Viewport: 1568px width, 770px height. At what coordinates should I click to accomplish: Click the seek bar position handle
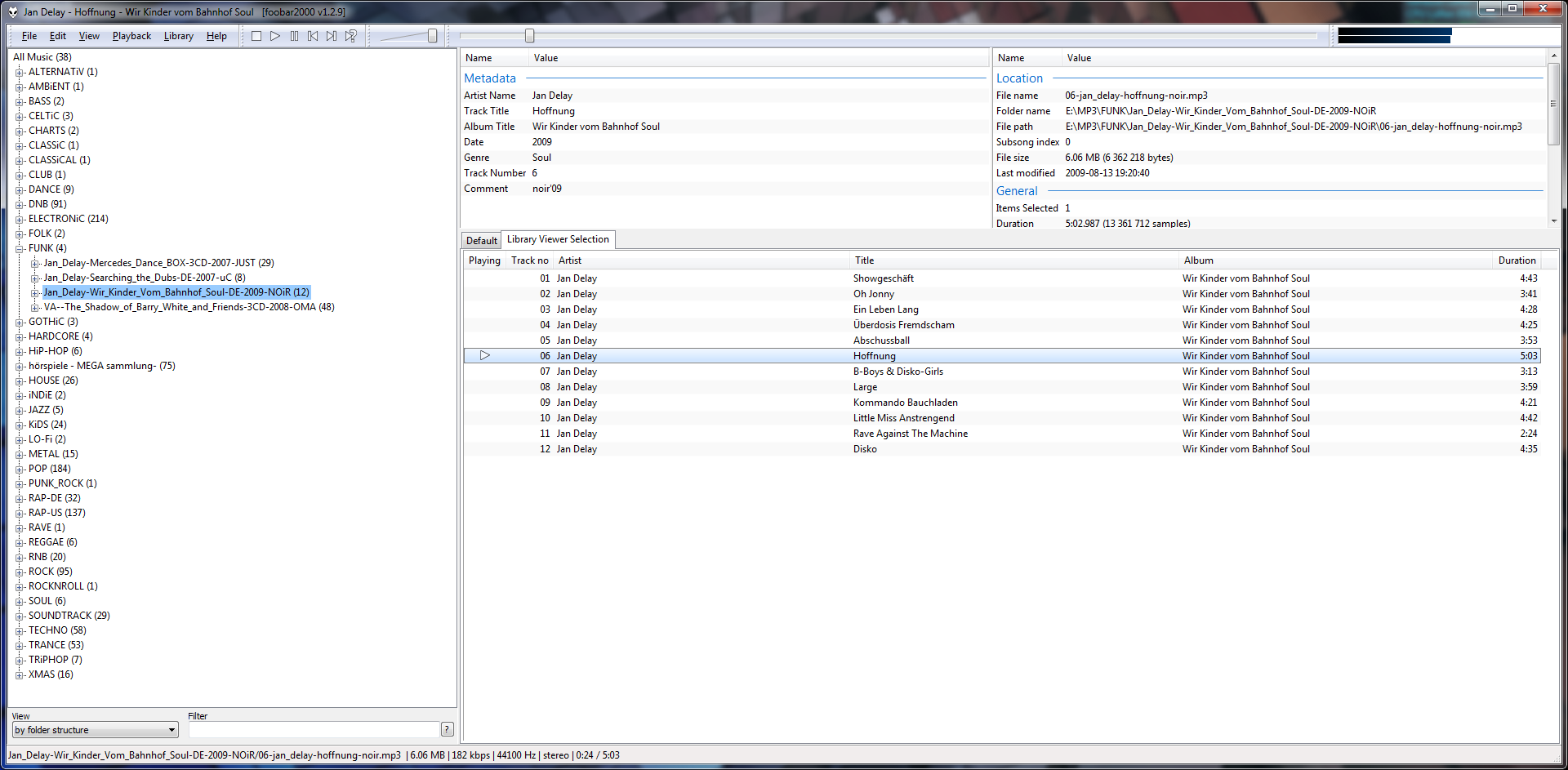[529, 36]
